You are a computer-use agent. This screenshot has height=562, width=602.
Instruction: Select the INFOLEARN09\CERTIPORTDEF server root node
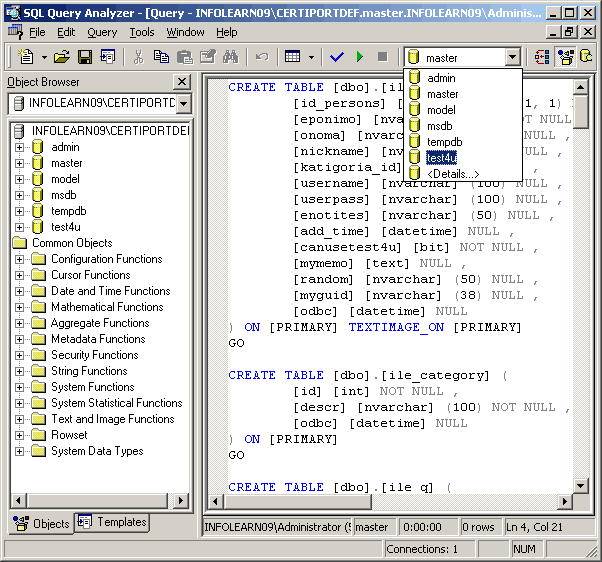tap(111, 131)
